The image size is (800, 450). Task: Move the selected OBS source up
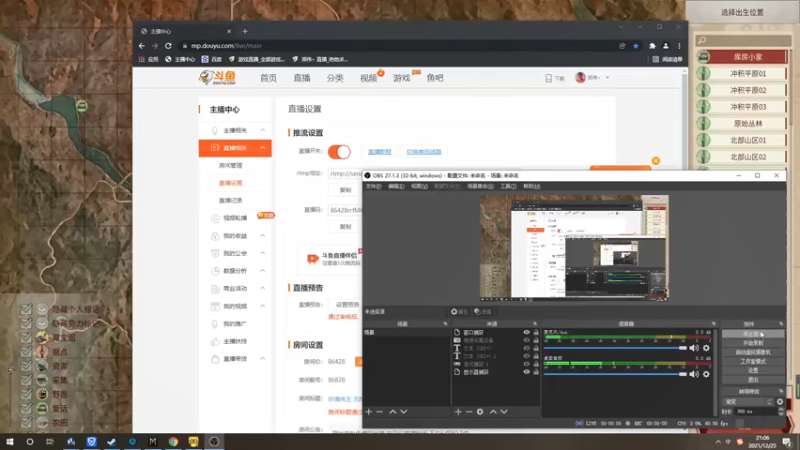pyautogui.click(x=493, y=412)
